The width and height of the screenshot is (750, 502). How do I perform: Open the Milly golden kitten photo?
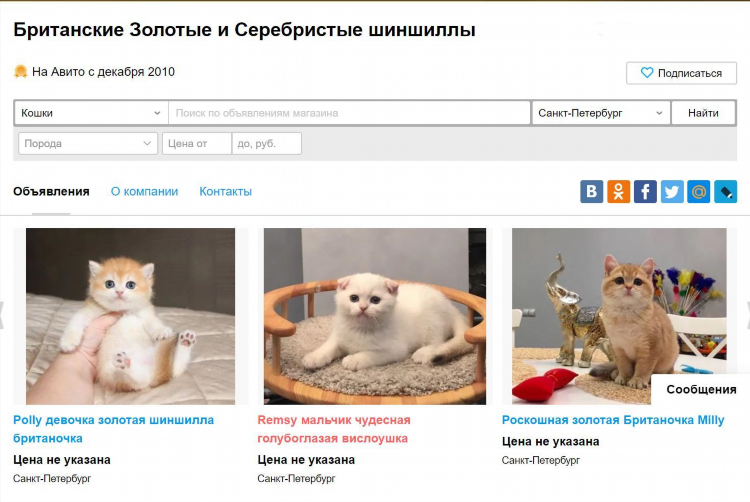619,316
